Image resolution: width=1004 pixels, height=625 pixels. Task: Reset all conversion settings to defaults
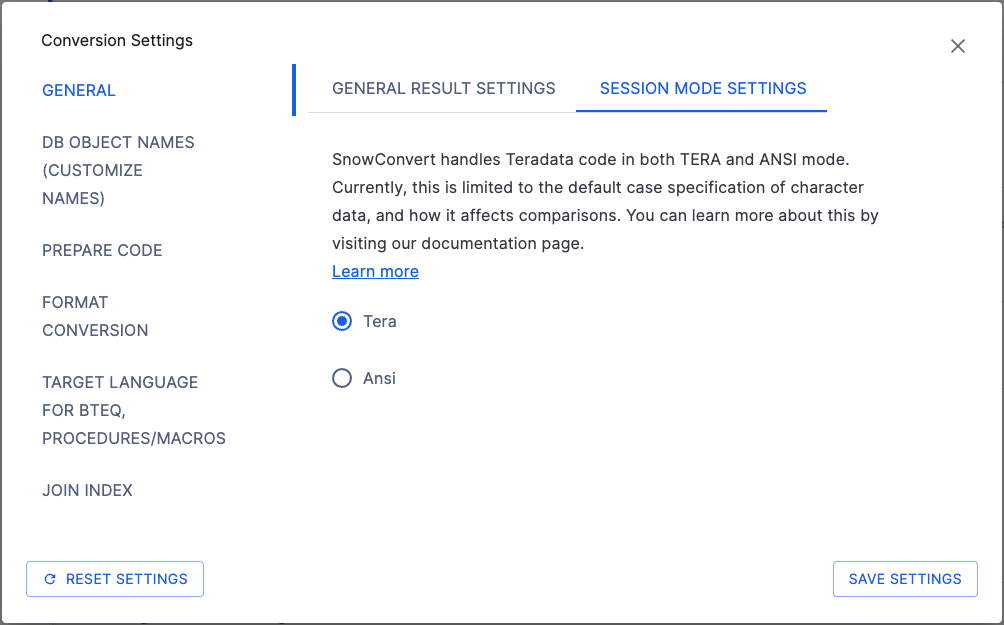(x=114, y=578)
